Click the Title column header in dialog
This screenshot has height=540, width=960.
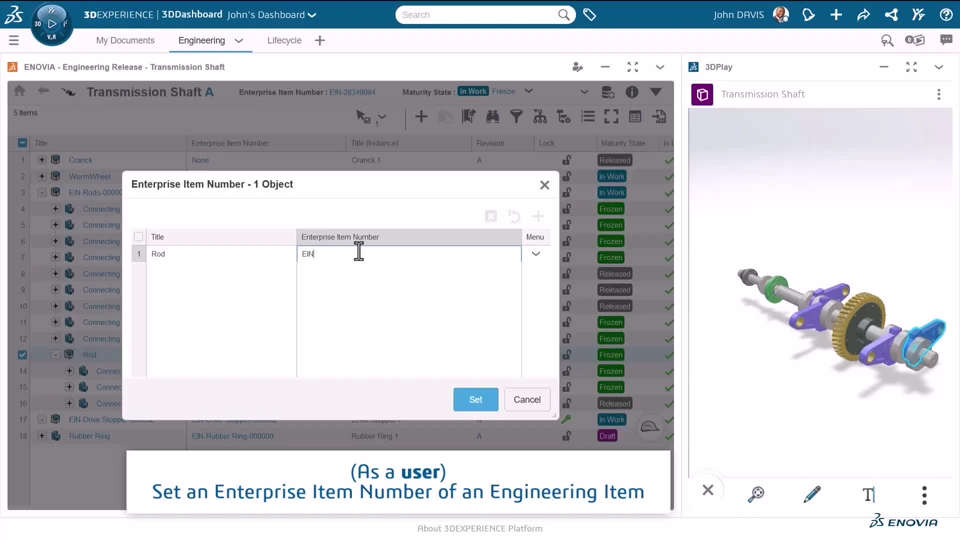(221, 237)
